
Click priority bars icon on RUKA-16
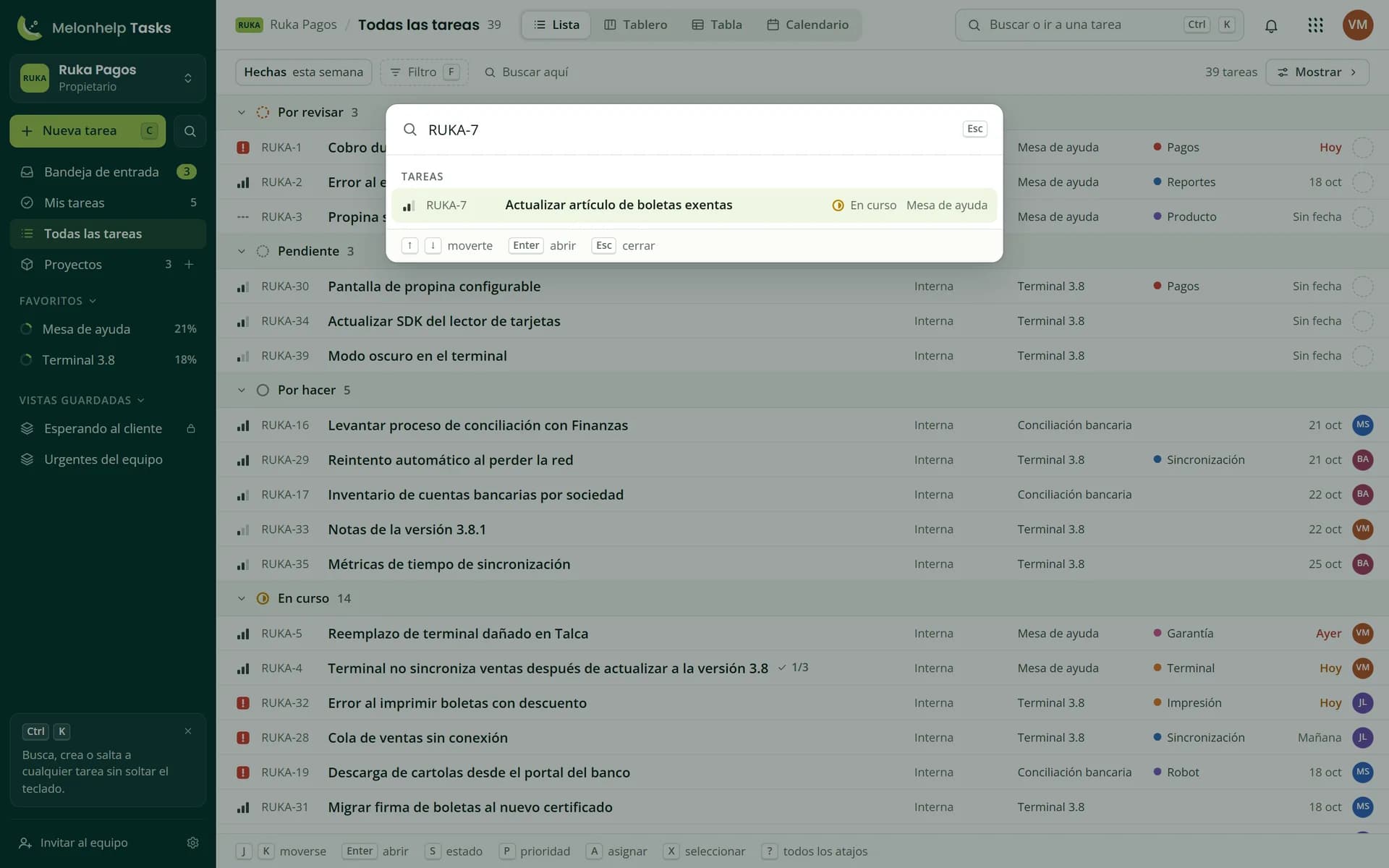click(x=243, y=425)
